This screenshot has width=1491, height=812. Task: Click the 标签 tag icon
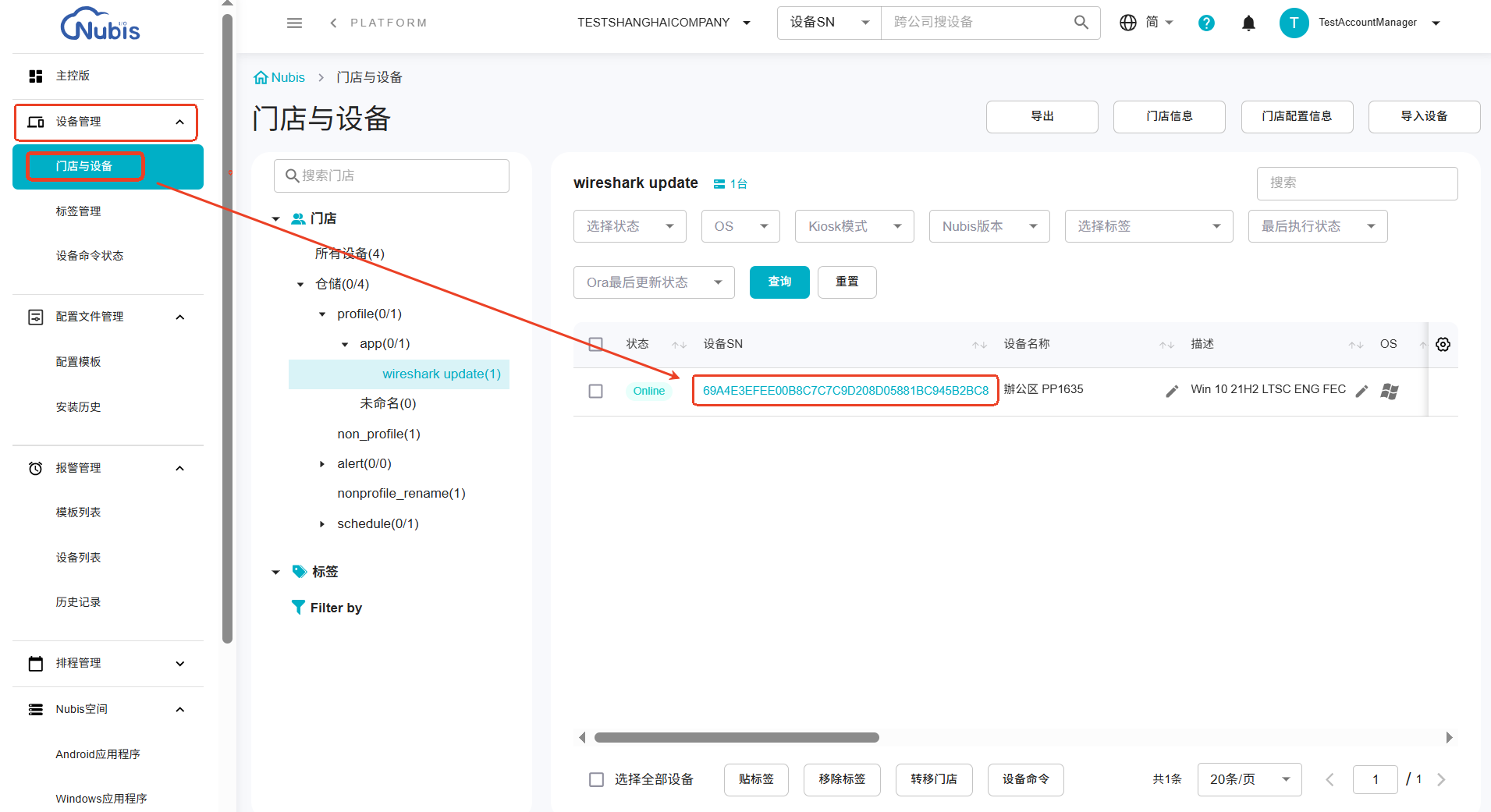[x=299, y=571]
